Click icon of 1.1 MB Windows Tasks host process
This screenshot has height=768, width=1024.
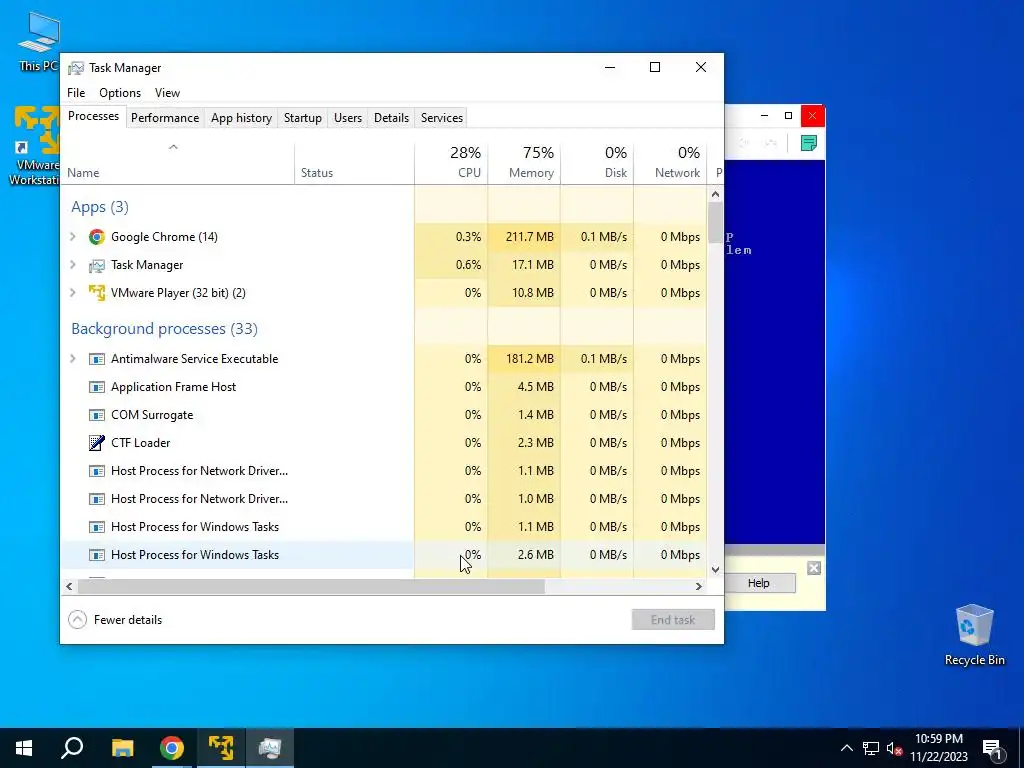[97, 527]
